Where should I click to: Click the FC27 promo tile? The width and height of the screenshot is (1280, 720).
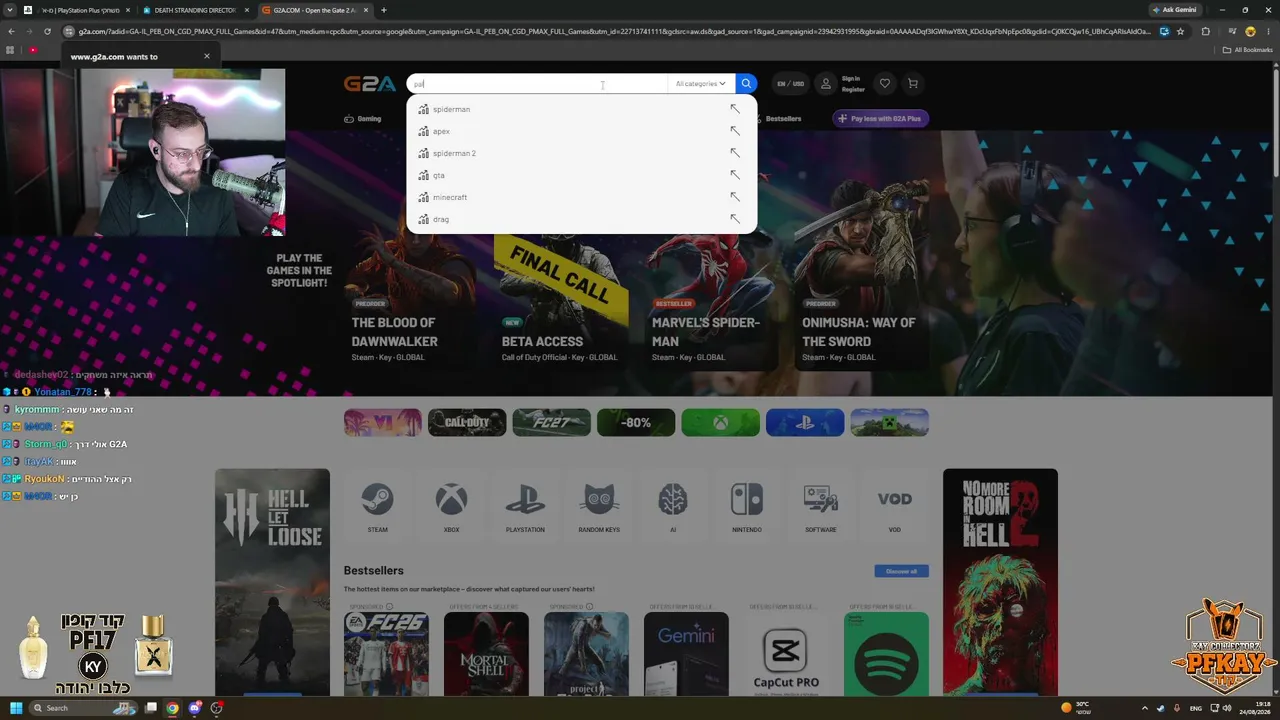552,422
